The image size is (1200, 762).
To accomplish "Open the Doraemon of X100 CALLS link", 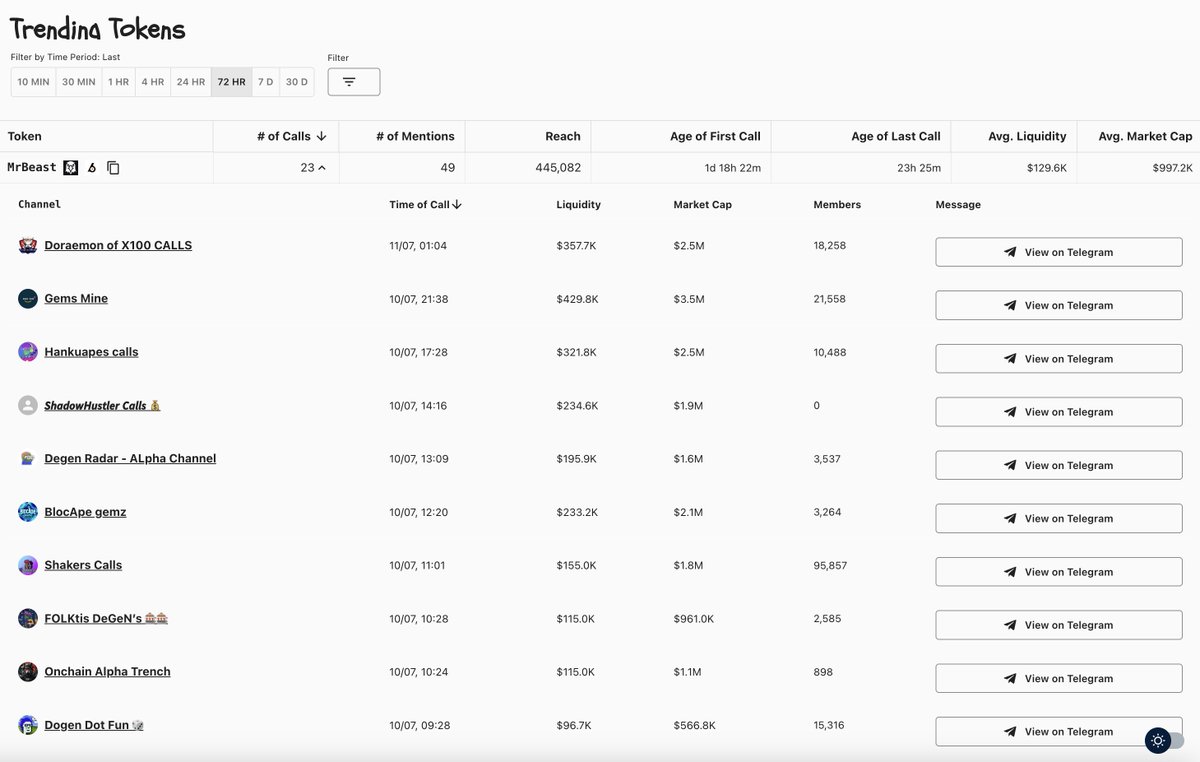I will point(118,245).
